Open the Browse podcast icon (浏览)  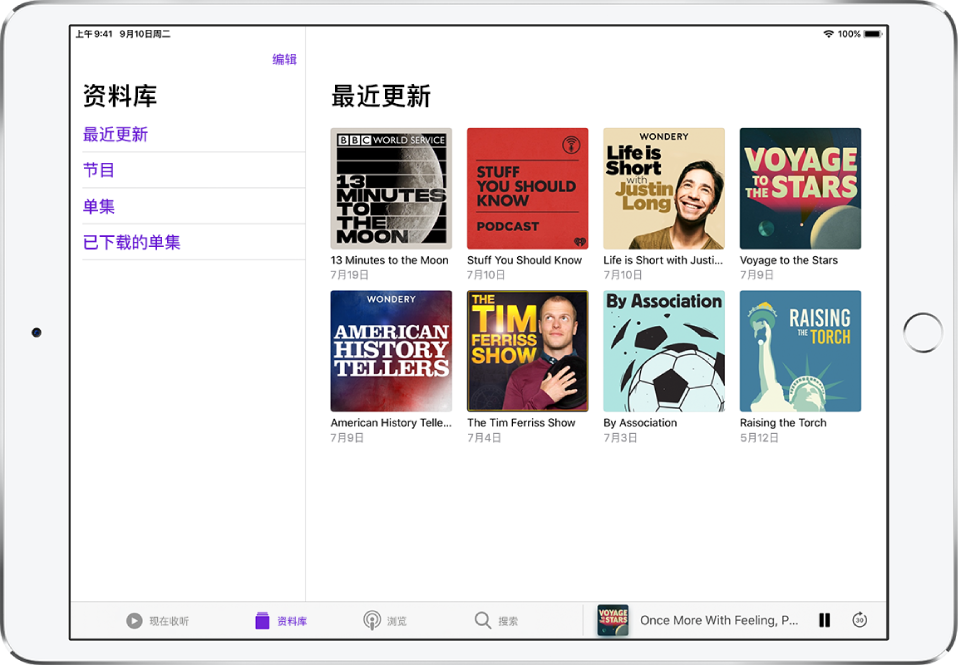click(x=372, y=621)
